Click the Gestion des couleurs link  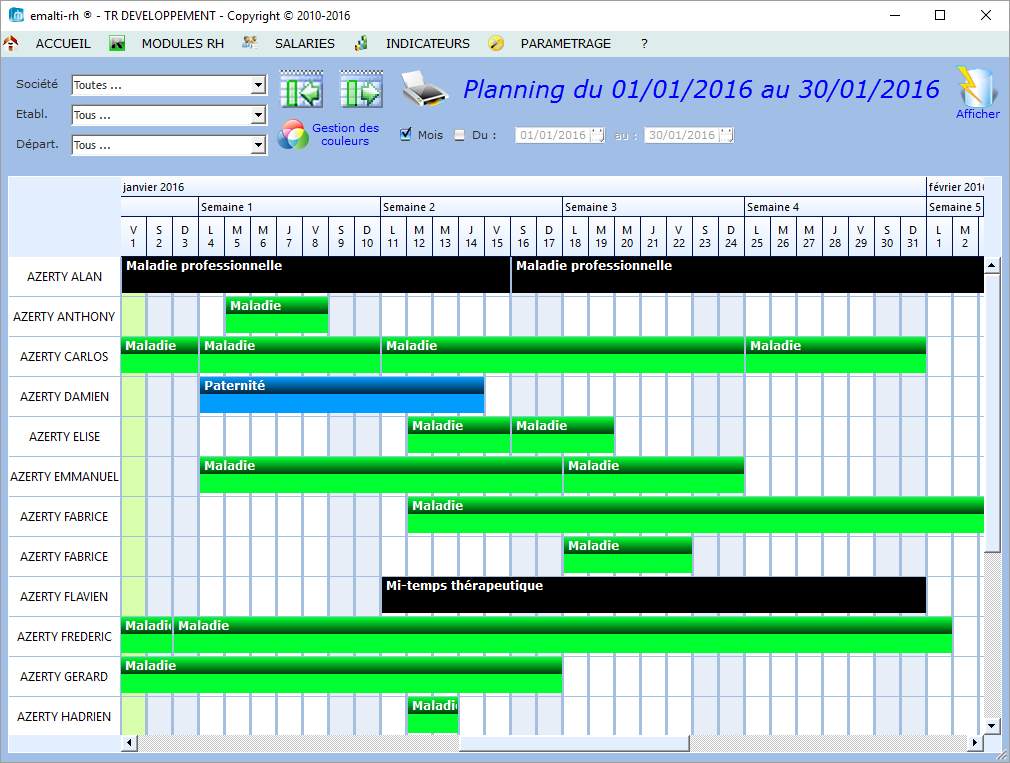click(x=345, y=135)
